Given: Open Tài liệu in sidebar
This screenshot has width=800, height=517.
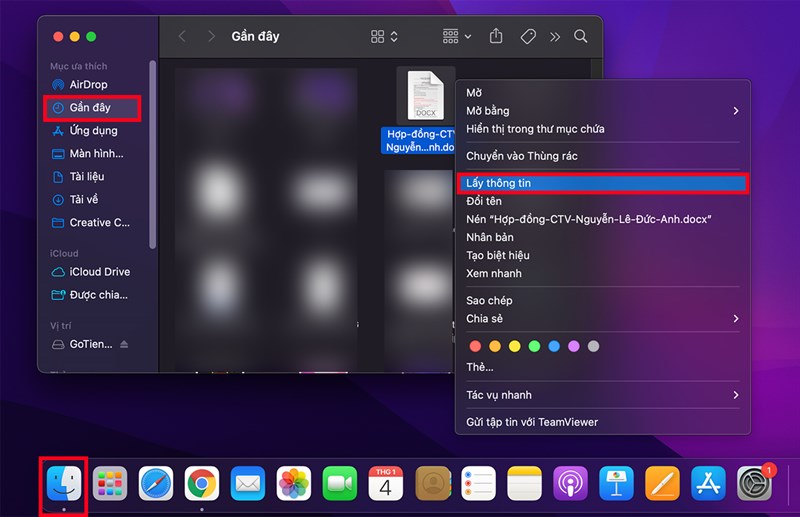Looking at the screenshot, I should pyautogui.click(x=93, y=177).
